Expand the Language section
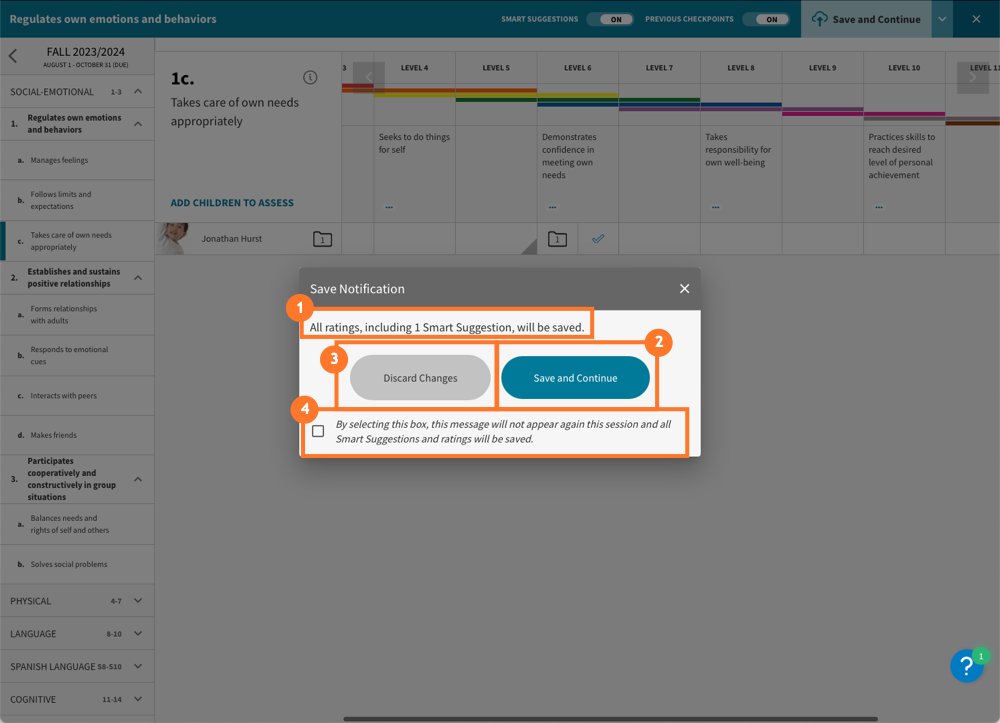 (138, 634)
